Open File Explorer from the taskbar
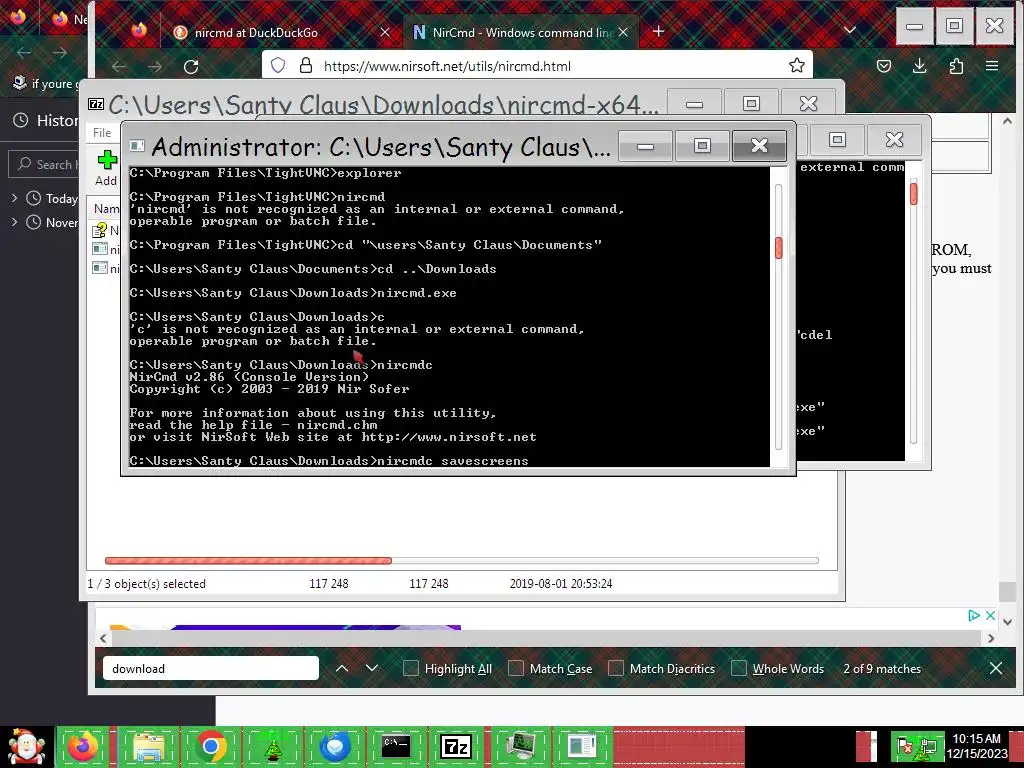Image resolution: width=1024 pixels, height=768 pixels. (x=148, y=746)
